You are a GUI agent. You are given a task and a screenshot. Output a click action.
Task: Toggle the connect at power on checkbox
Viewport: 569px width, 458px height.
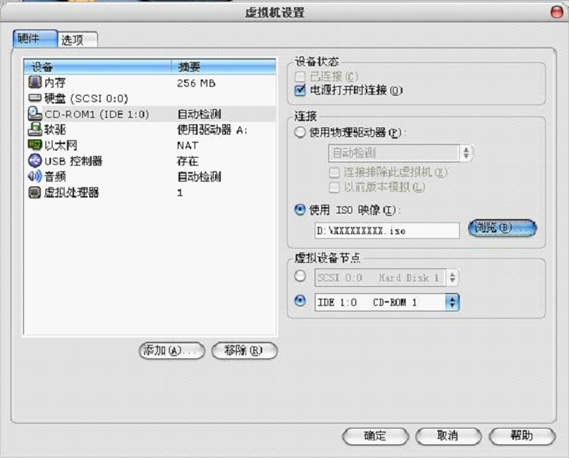click(300, 90)
